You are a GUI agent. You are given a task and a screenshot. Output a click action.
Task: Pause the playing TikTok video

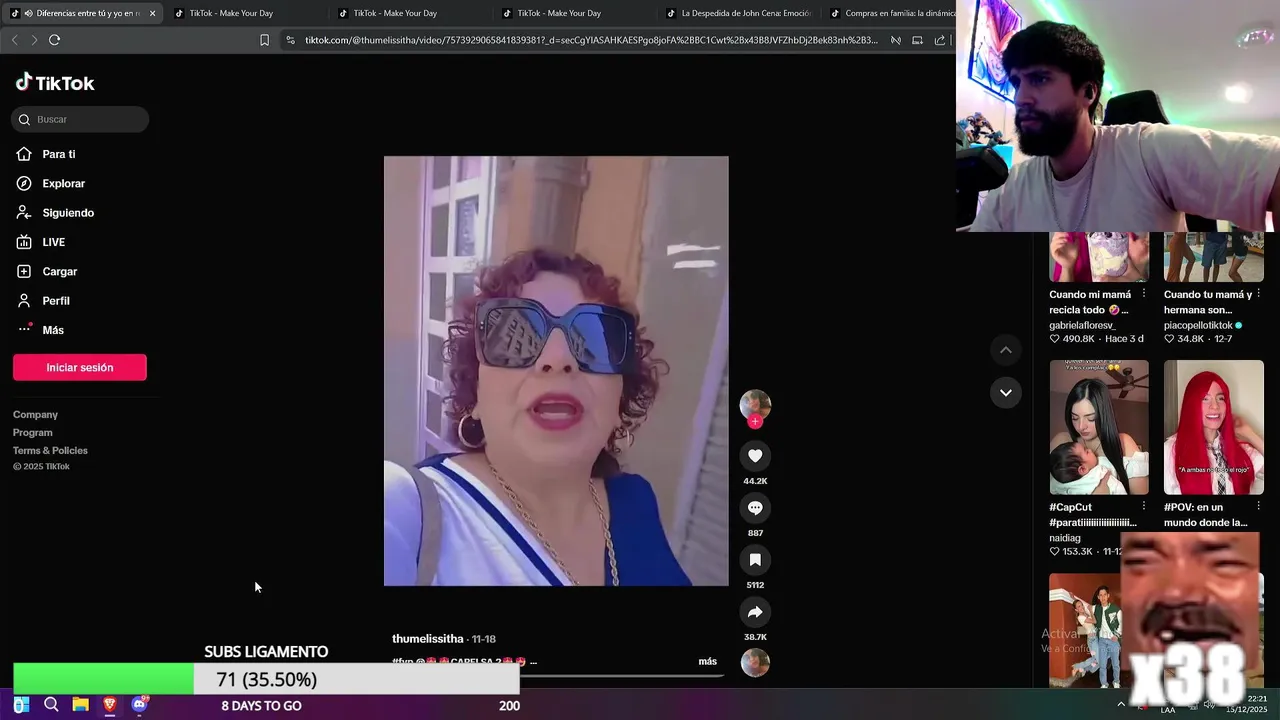coord(556,371)
